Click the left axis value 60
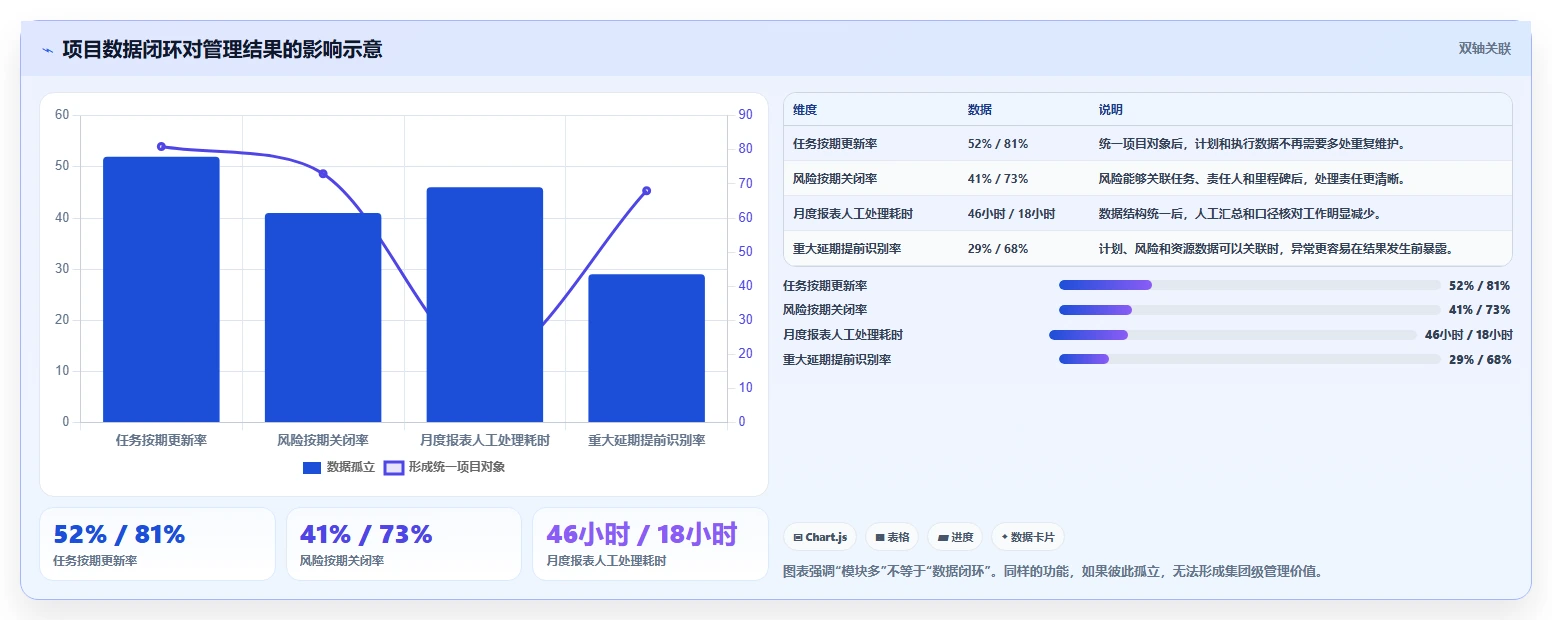This screenshot has width=1552, height=620. (x=62, y=115)
